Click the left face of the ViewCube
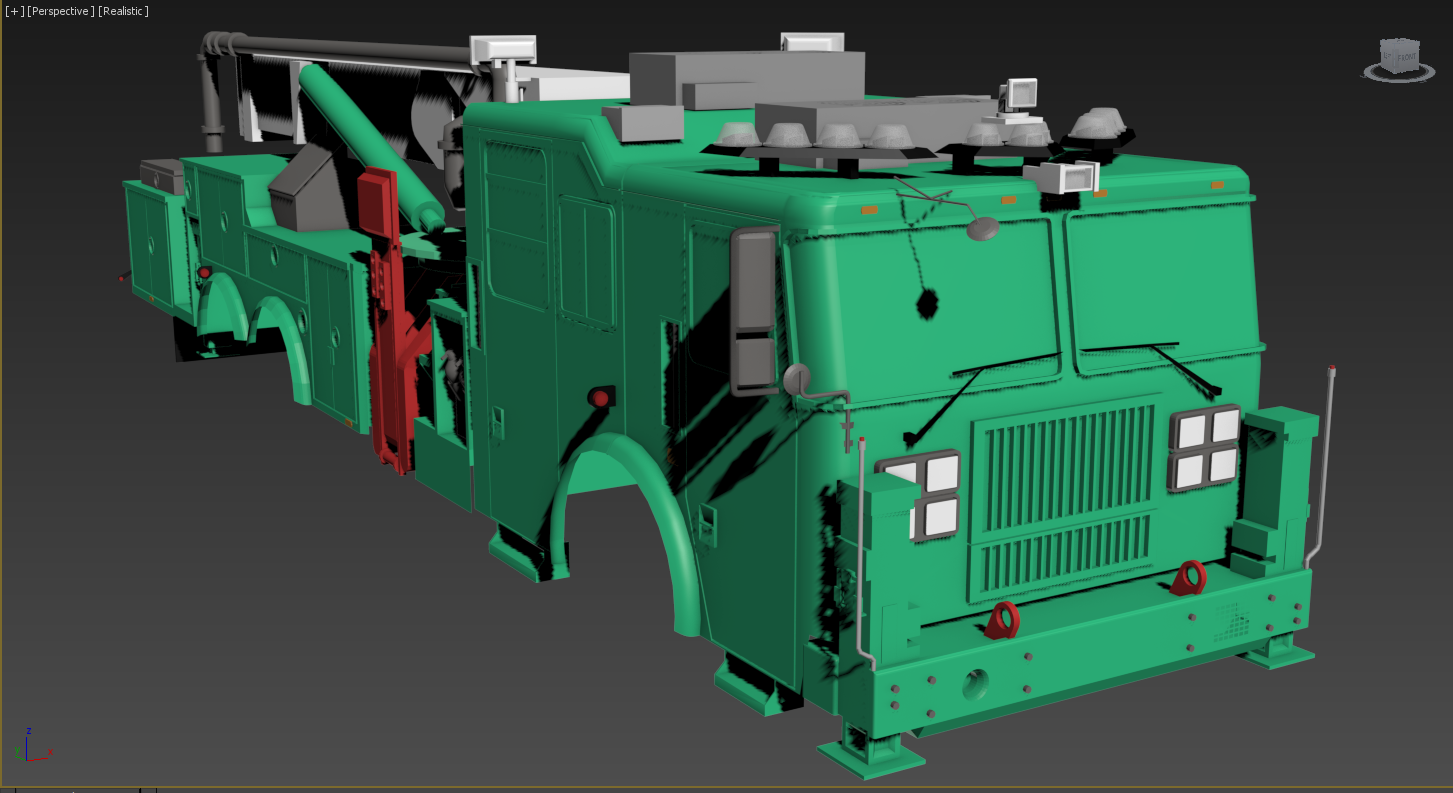This screenshot has width=1453, height=793. tap(1387, 56)
